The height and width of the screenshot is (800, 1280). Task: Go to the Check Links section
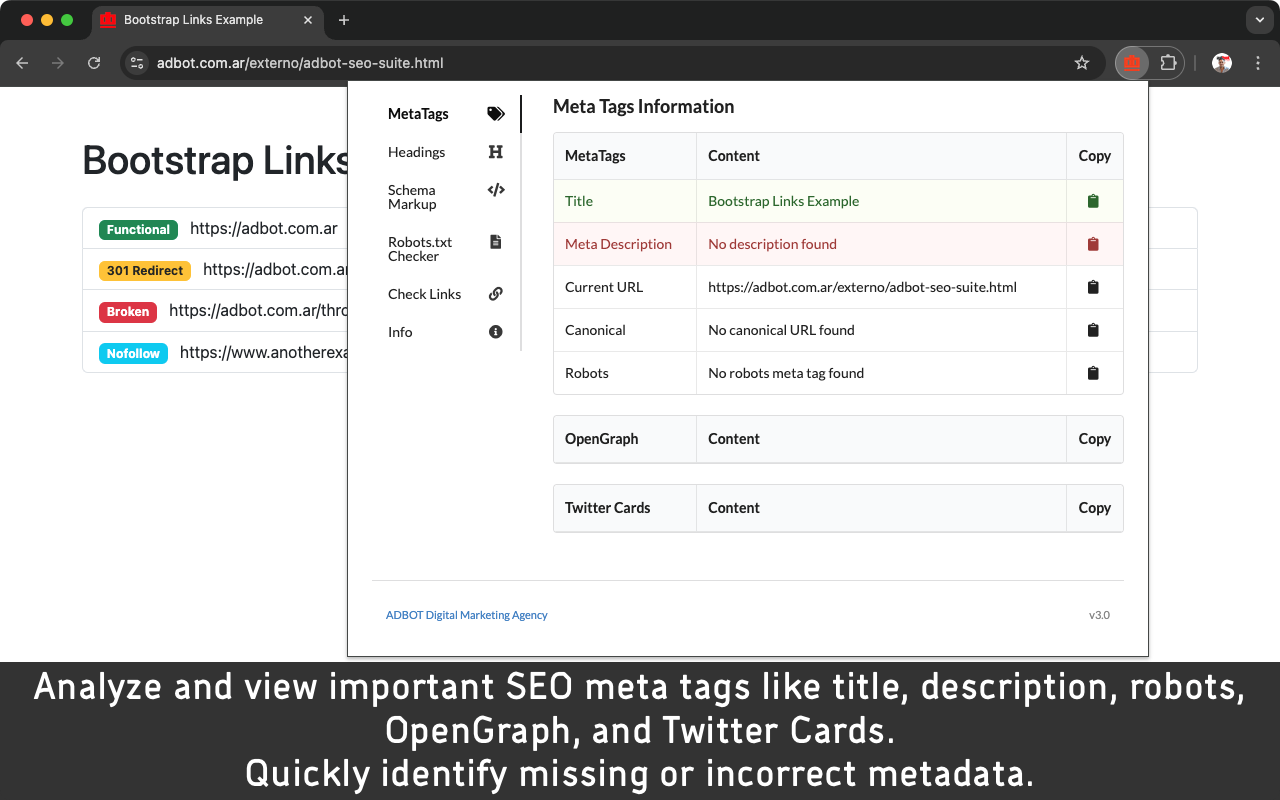(x=446, y=294)
